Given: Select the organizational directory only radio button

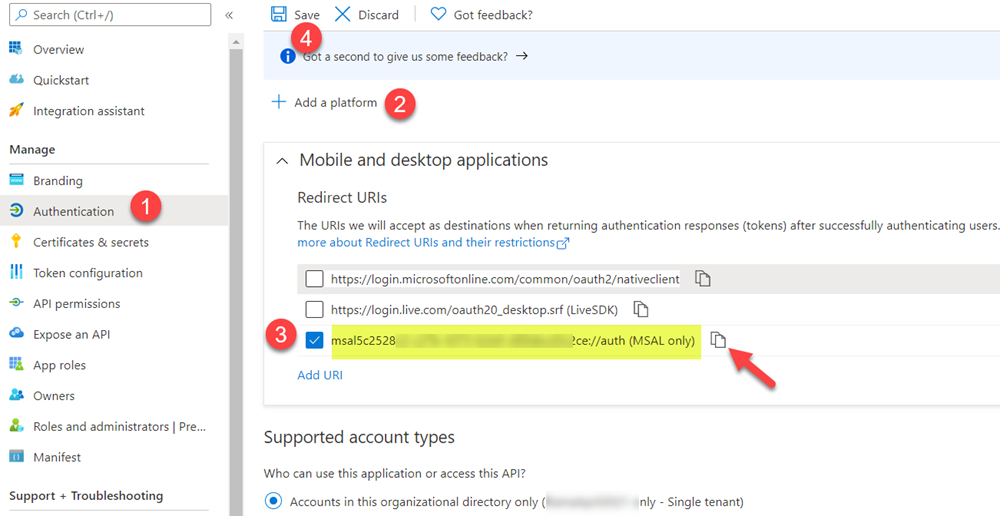Looking at the screenshot, I should pos(274,501).
